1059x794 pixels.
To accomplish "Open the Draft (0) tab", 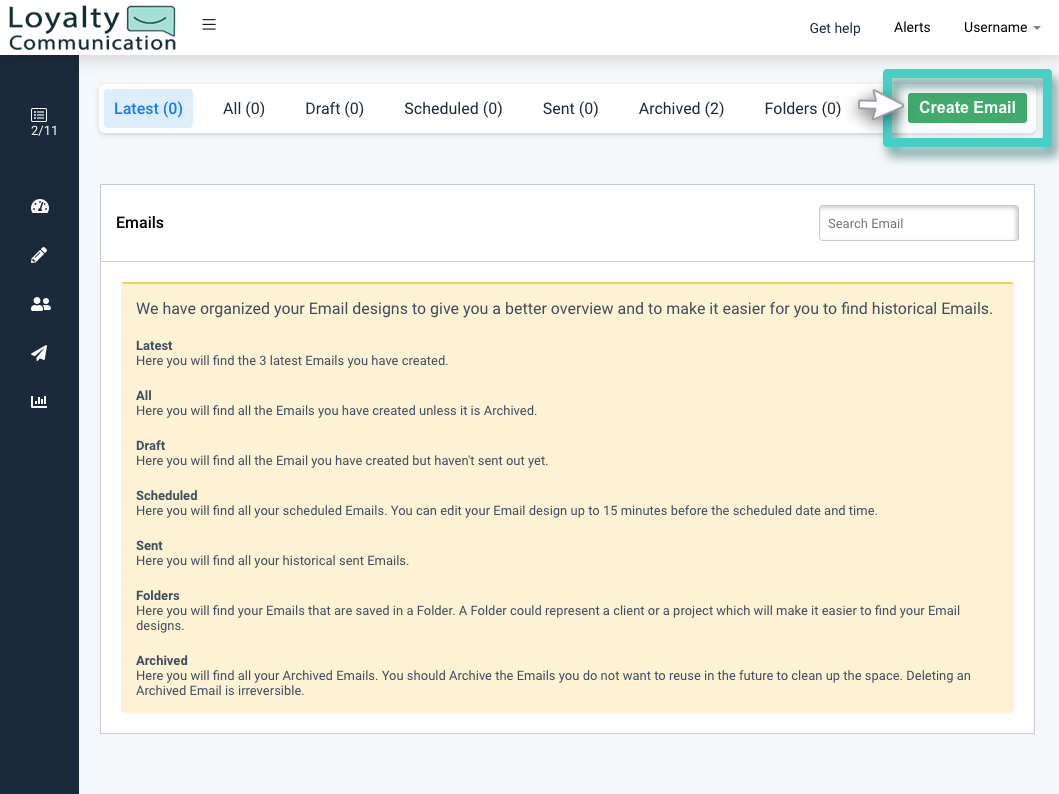I will [334, 108].
